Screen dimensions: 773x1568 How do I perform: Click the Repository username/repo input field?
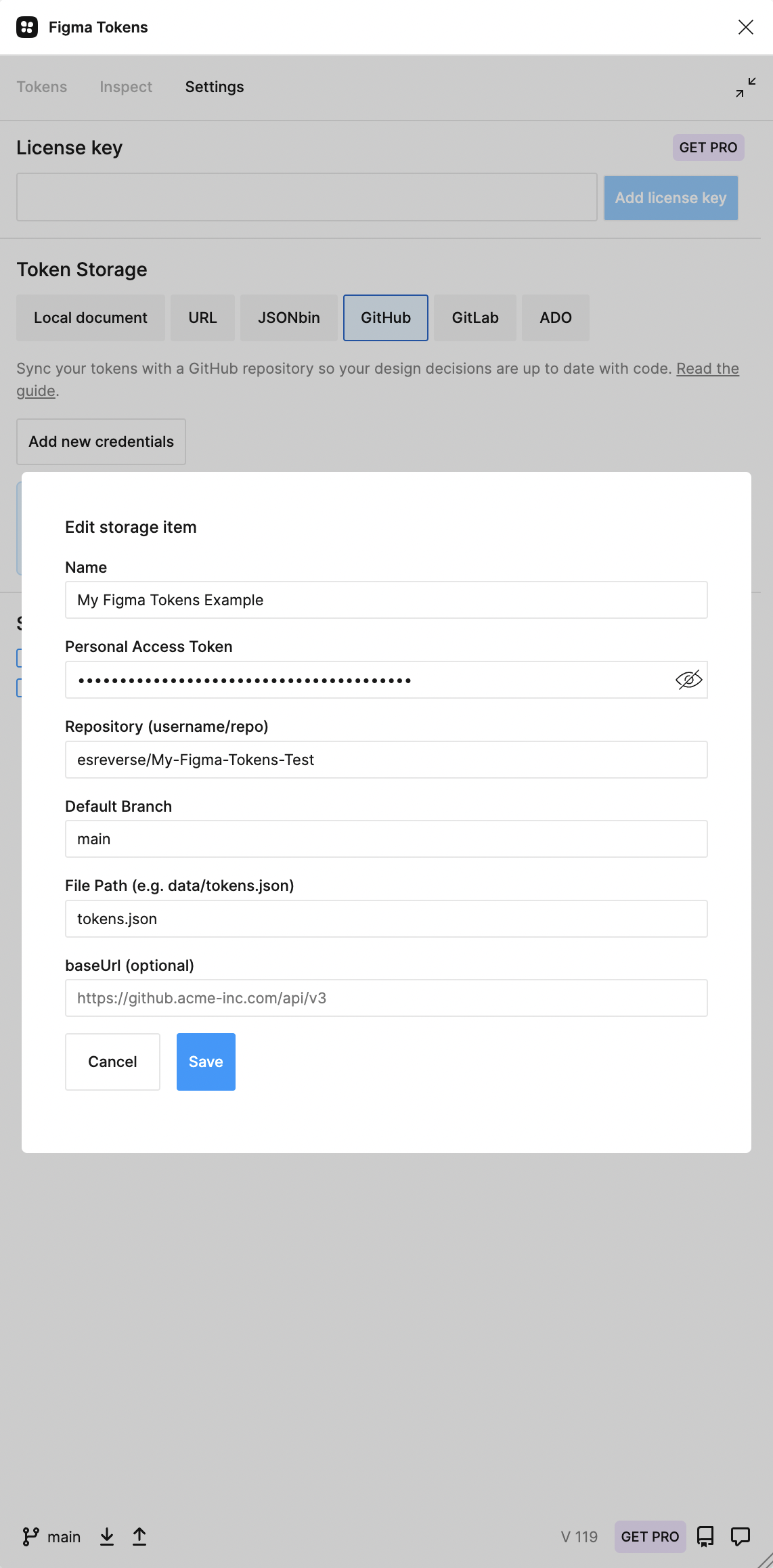coord(386,760)
